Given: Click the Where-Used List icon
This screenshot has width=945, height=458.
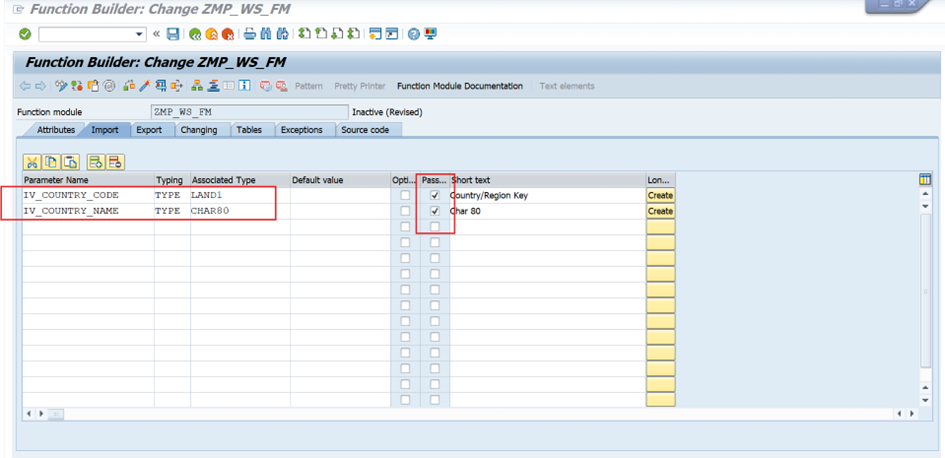Looking at the screenshot, I should coord(177,86).
